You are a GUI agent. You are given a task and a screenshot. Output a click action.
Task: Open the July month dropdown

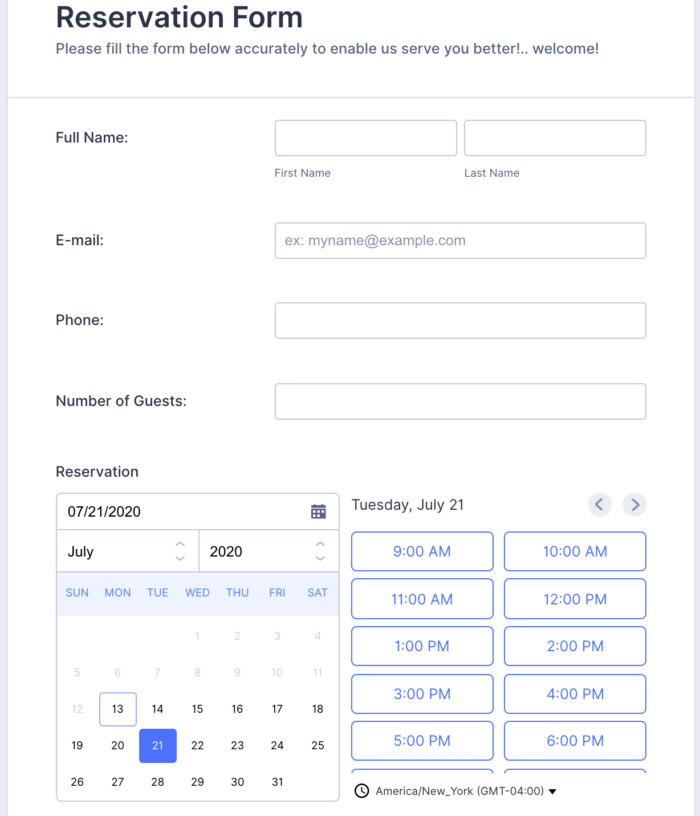click(127, 551)
